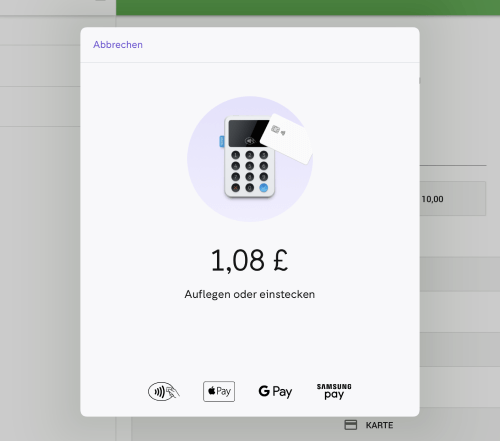Image resolution: width=500 pixels, height=441 pixels.
Task: Click the blue side button on reader
Action: point(222,141)
